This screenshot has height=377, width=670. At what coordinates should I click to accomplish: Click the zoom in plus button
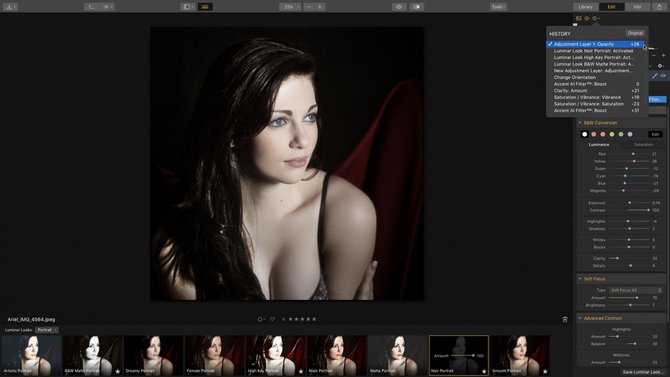(x=320, y=7)
